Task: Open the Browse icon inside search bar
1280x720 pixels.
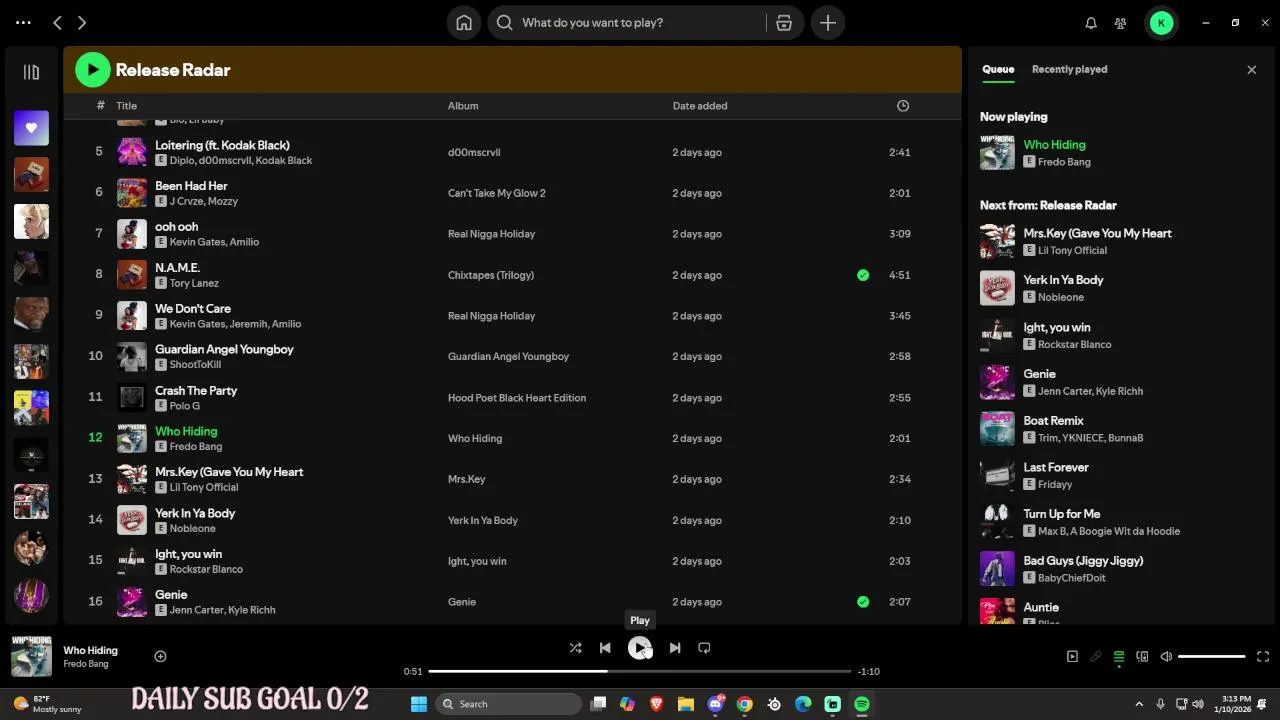Action: (784, 23)
